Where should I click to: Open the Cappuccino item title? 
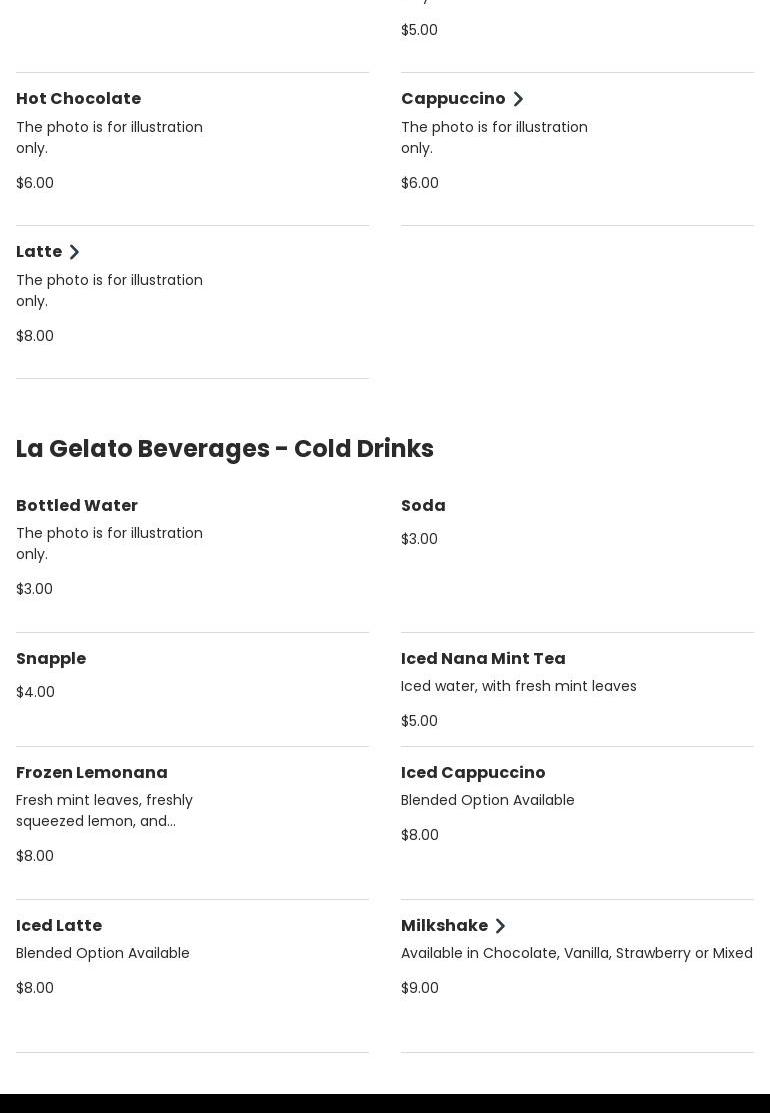[453, 98]
